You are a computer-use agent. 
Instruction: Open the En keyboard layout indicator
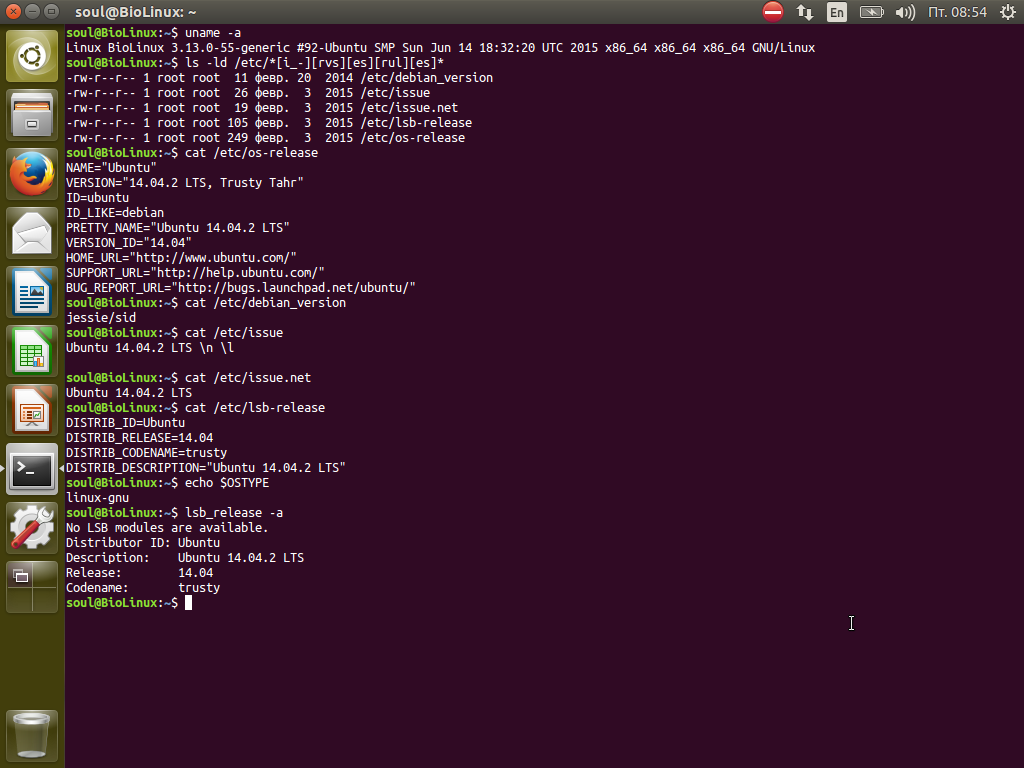pyautogui.click(x=837, y=12)
